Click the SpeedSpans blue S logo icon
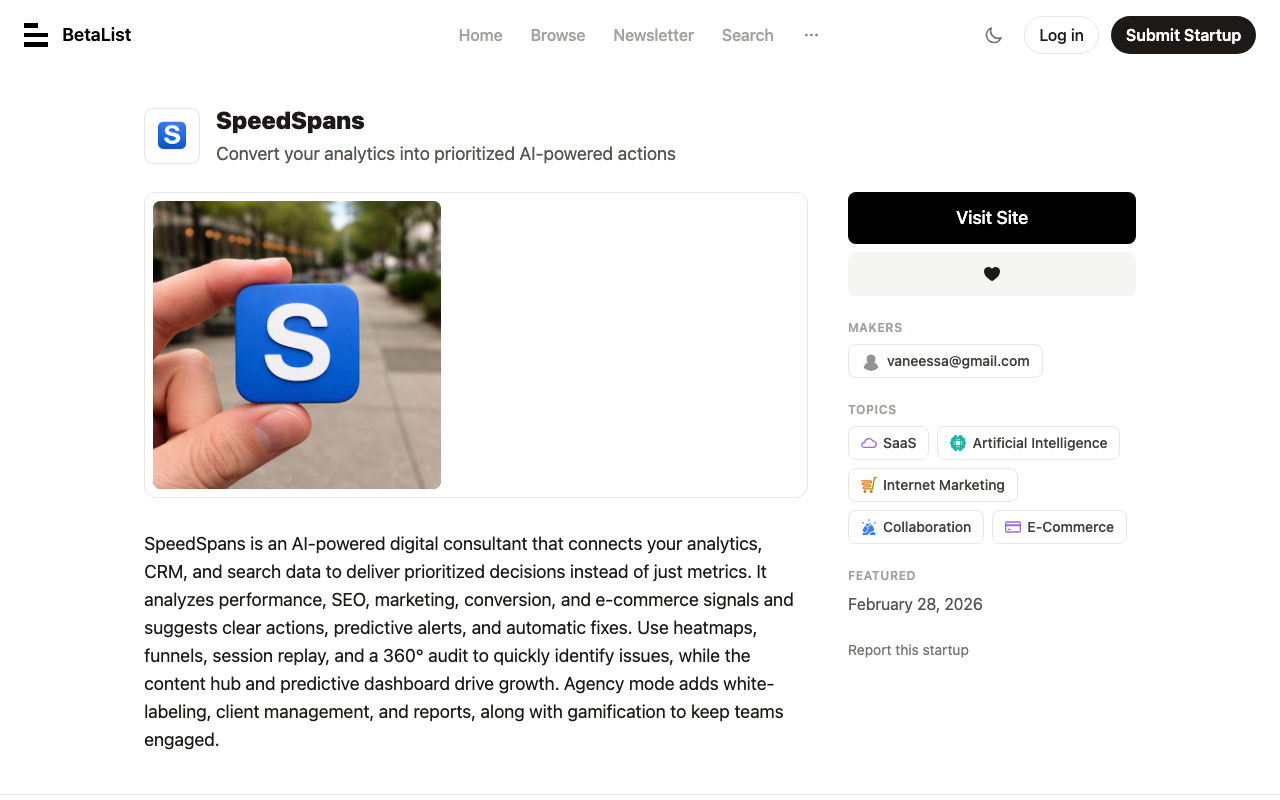The image size is (1280, 800). tap(172, 136)
